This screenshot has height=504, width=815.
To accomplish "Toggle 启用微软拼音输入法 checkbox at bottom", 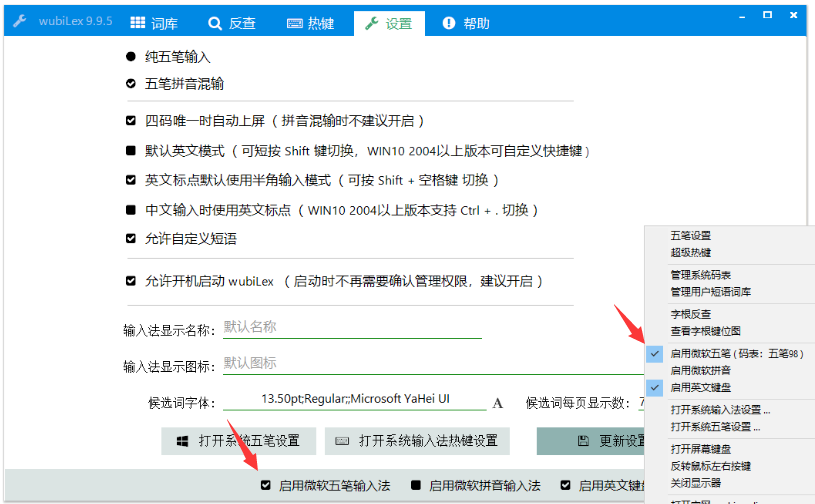I will [x=415, y=486].
